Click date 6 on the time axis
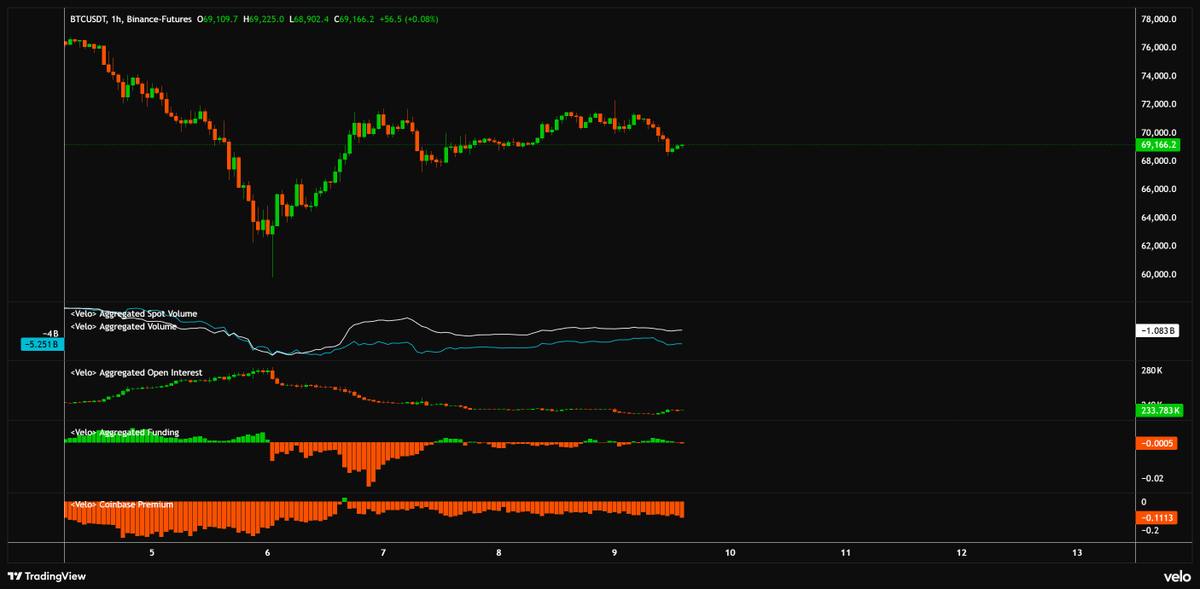Screen dimensions: 1200x589 click(x=268, y=552)
